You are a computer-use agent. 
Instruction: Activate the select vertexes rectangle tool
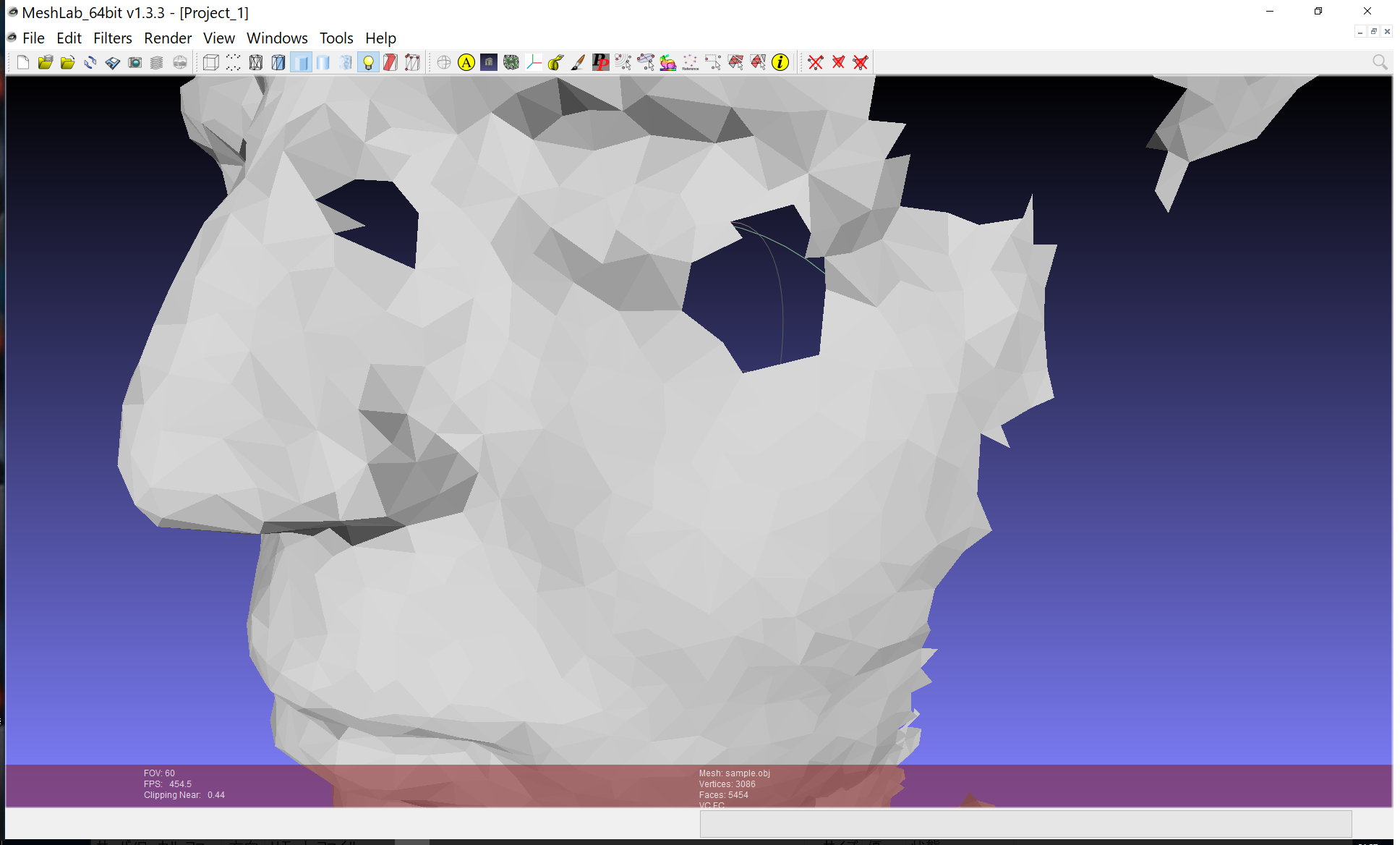click(713, 63)
